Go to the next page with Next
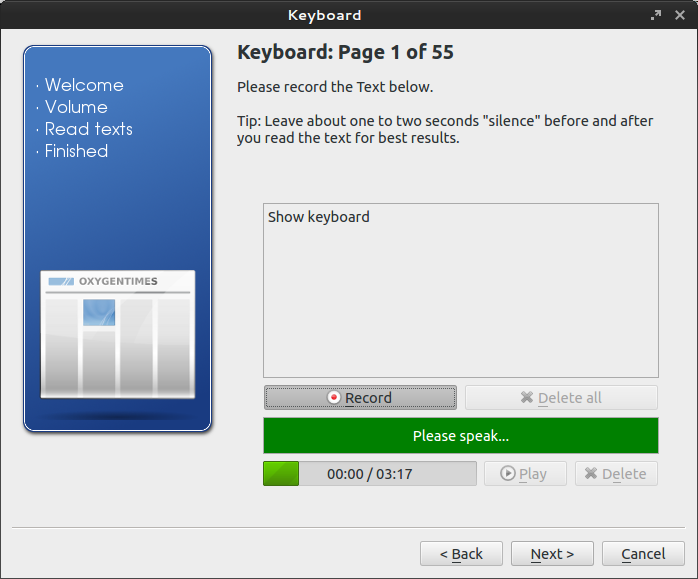 (552, 554)
